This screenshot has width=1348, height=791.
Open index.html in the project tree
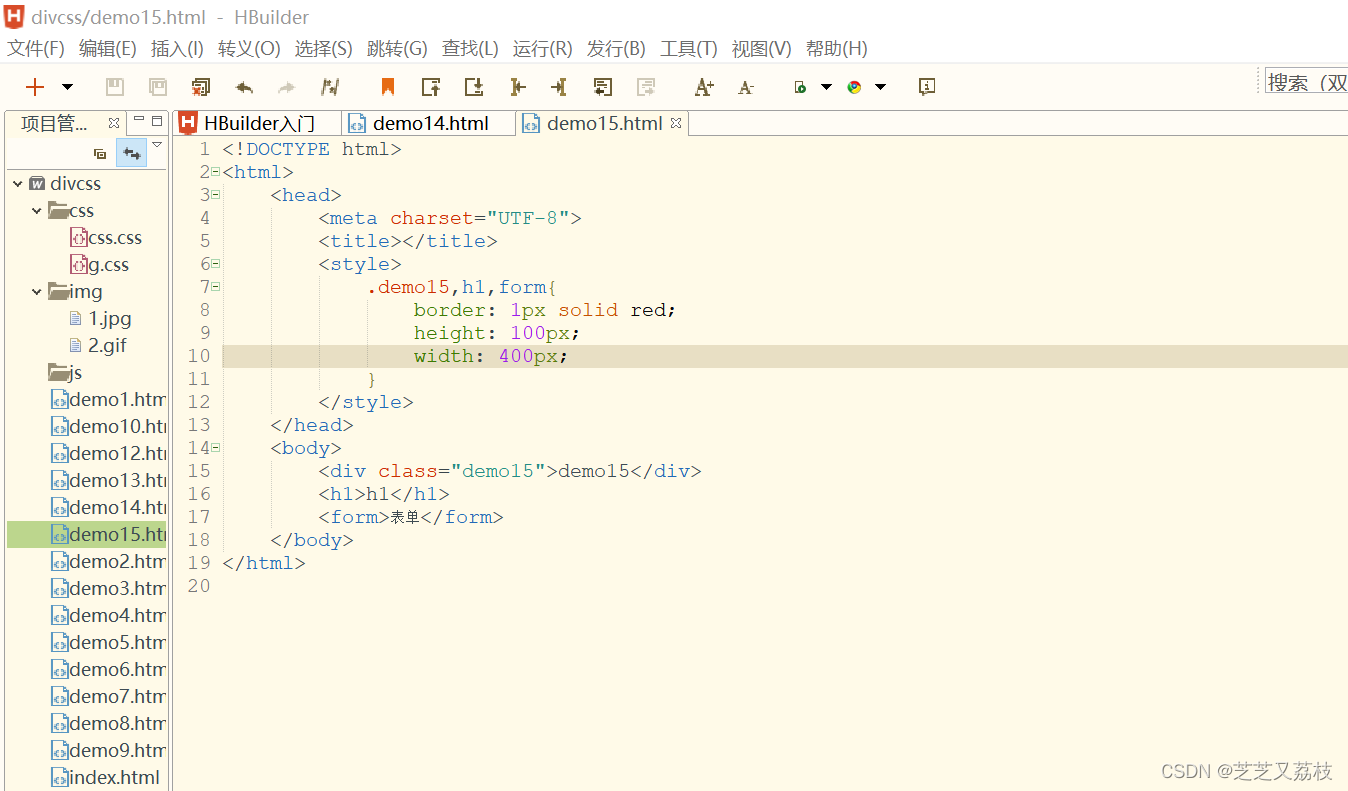click(106, 777)
